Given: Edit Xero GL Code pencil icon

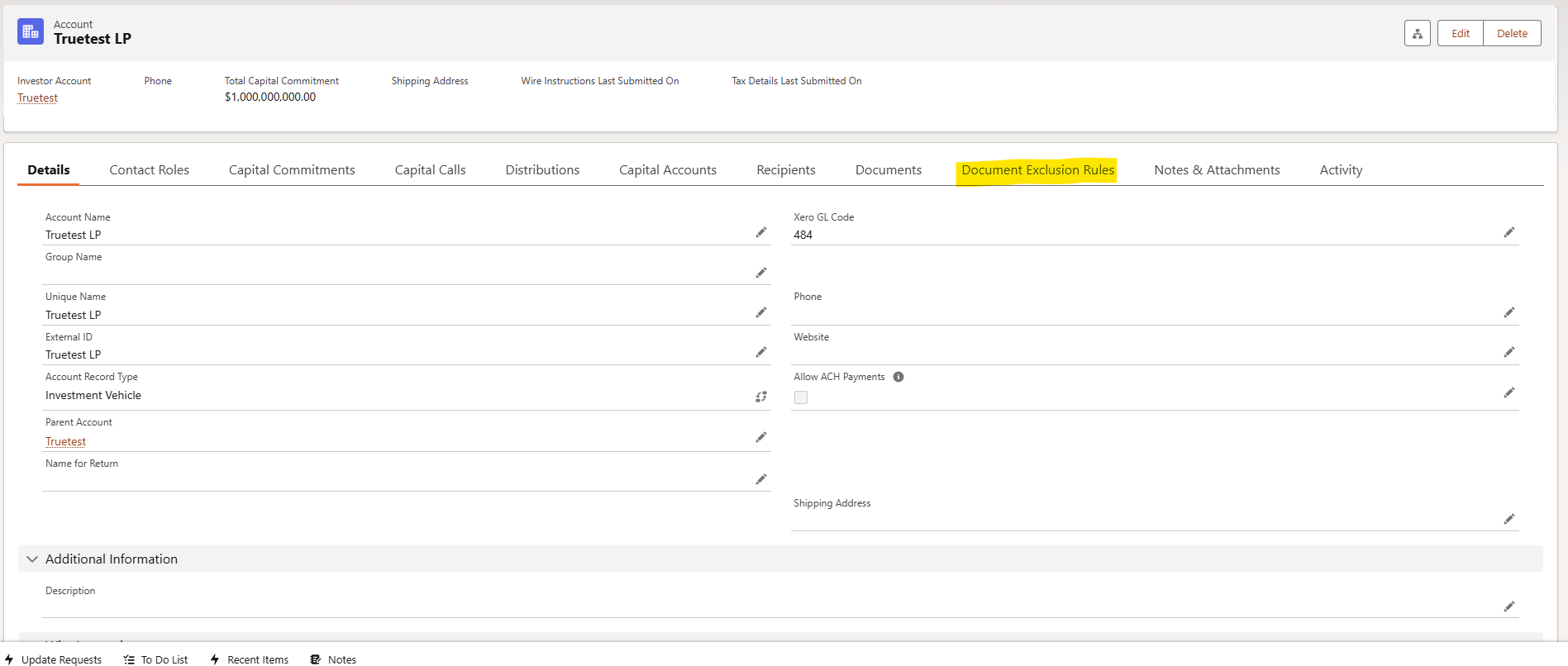Looking at the screenshot, I should (1509, 232).
